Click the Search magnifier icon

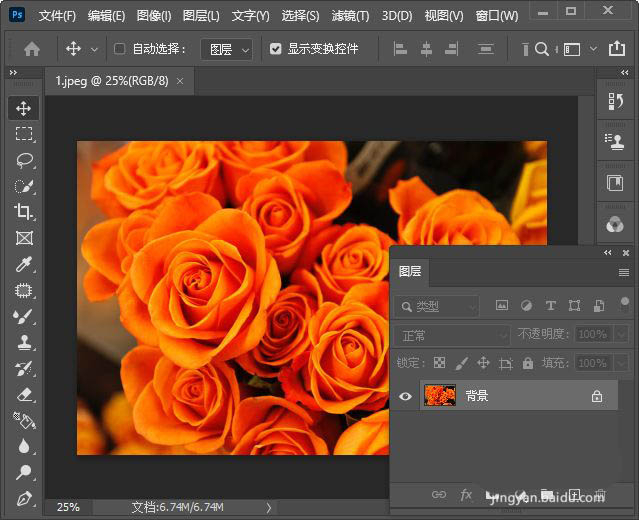pyautogui.click(x=541, y=49)
